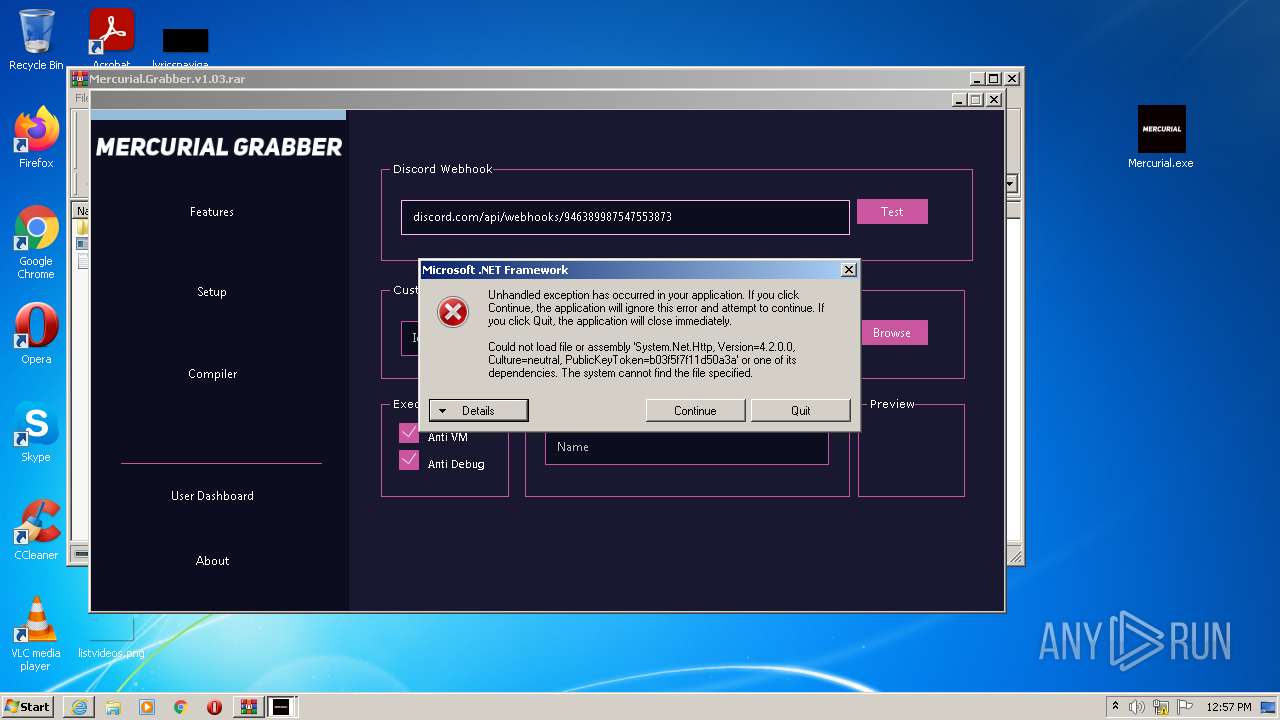Open CCleaner desktop shortcut

(36, 530)
